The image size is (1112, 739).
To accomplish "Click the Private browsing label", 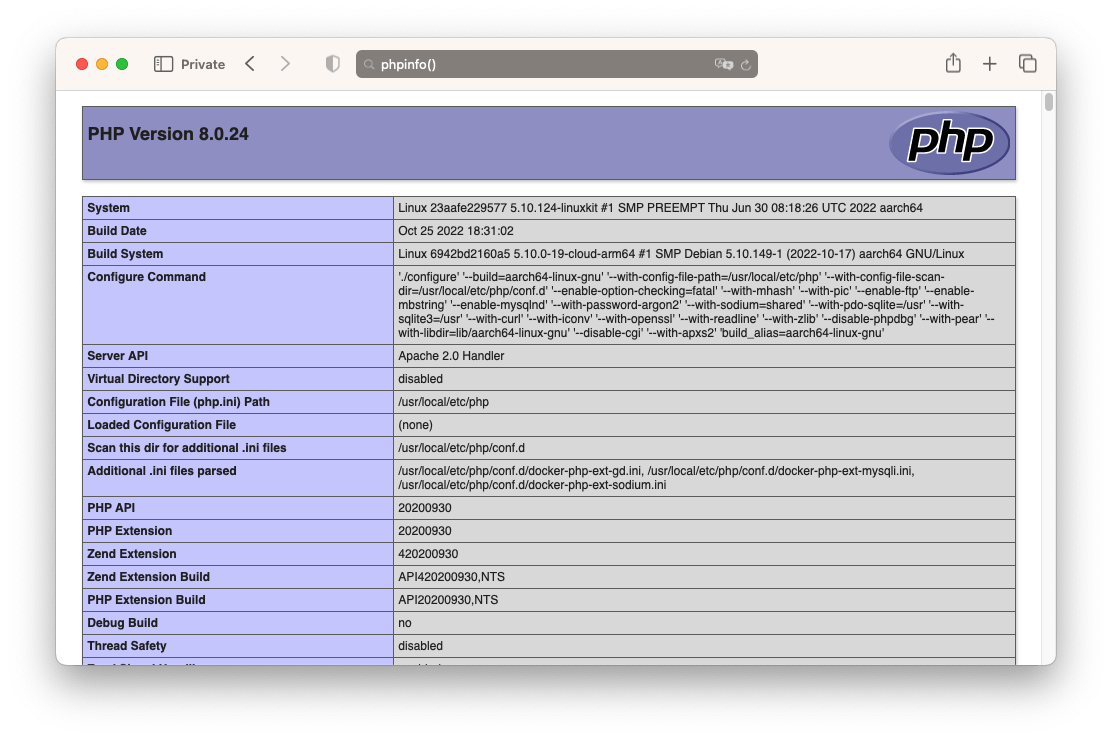I will [x=203, y=64].
